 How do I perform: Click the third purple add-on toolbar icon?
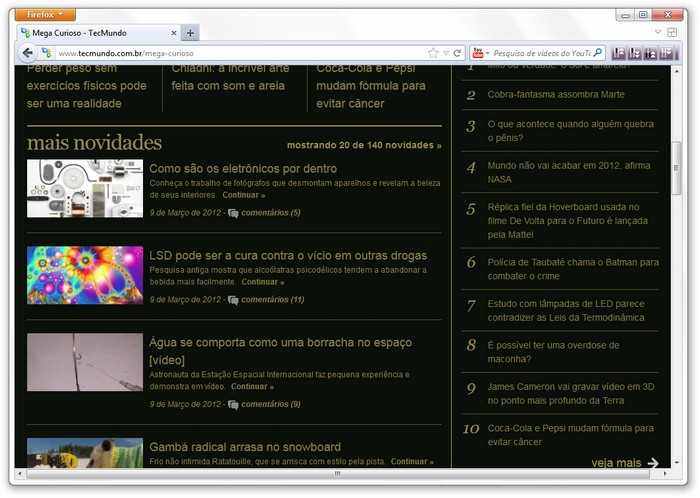[650, 53]
